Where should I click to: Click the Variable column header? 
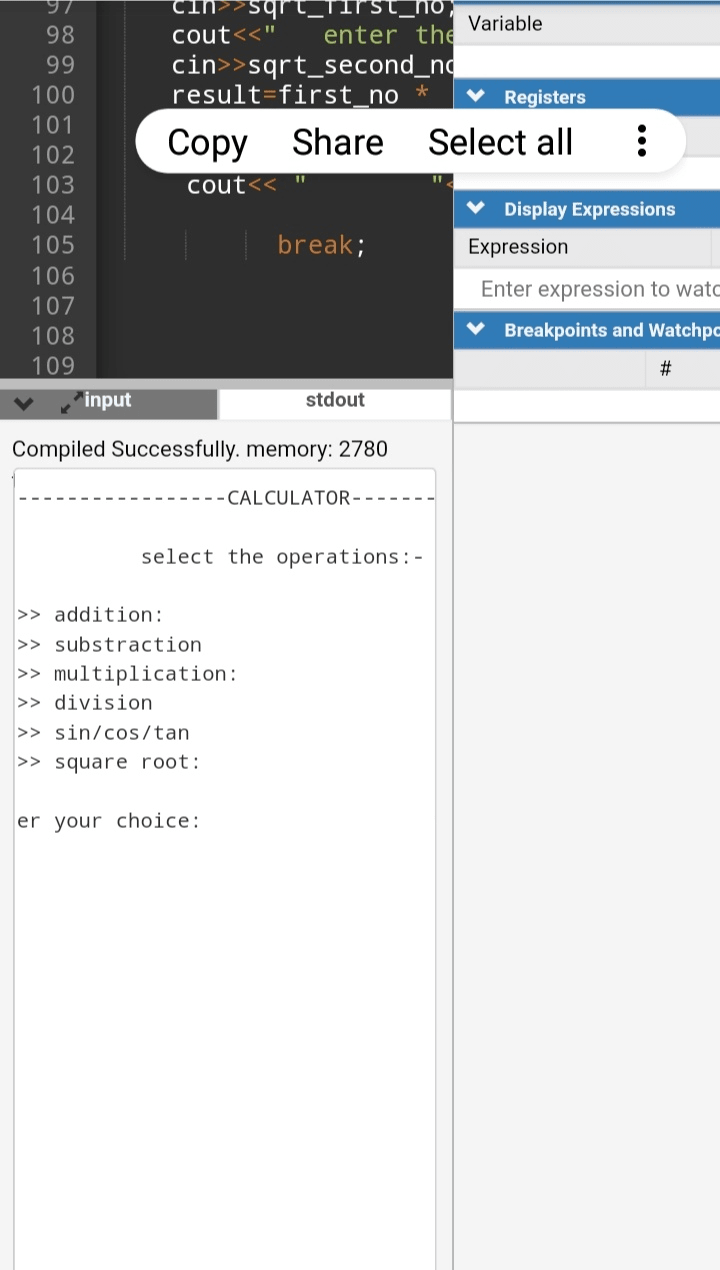[505, 23]
